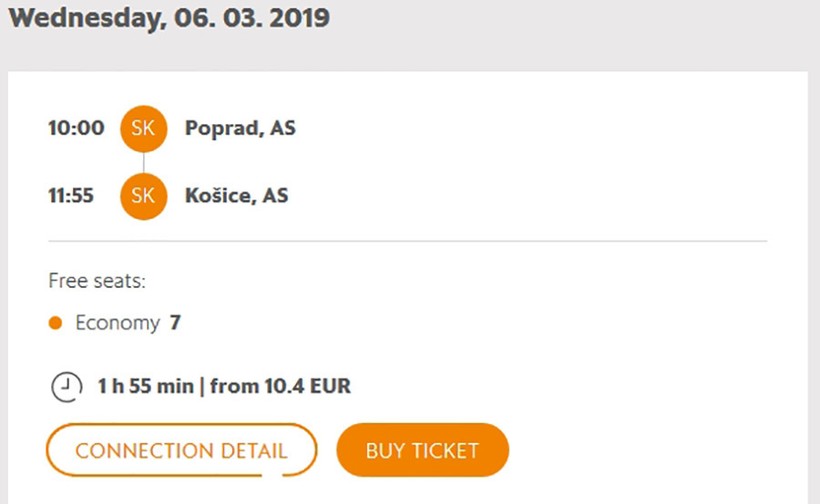Click the clock icon before trip duration

coord(64,386)
